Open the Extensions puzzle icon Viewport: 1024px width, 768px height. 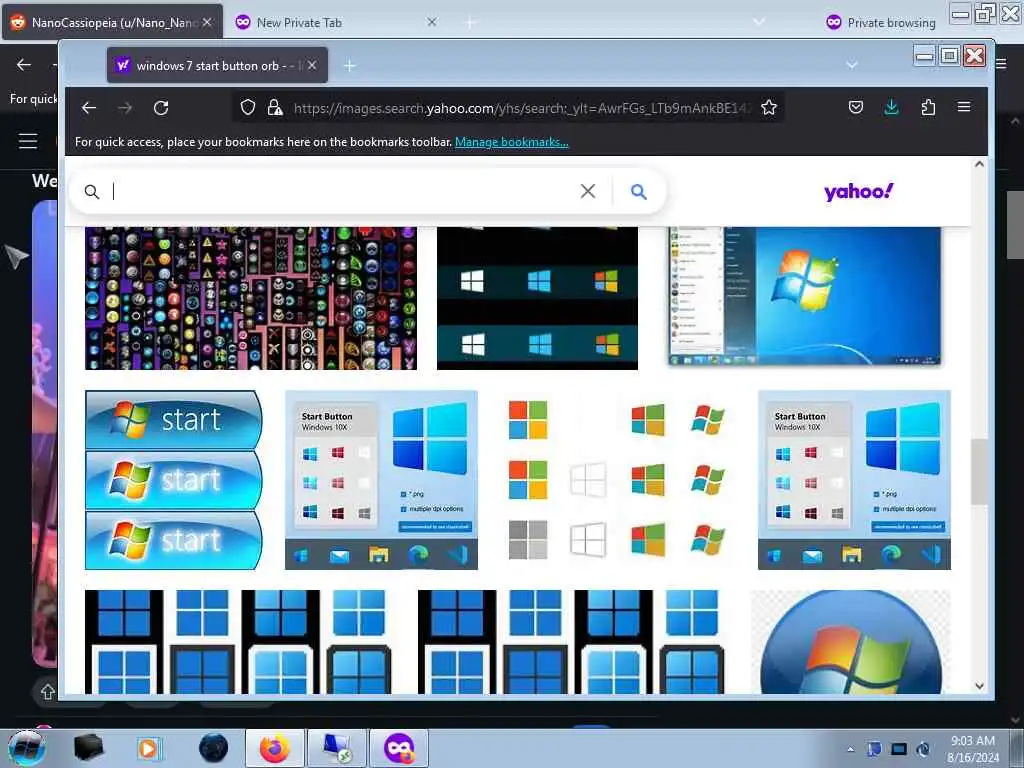pos(928,107)
